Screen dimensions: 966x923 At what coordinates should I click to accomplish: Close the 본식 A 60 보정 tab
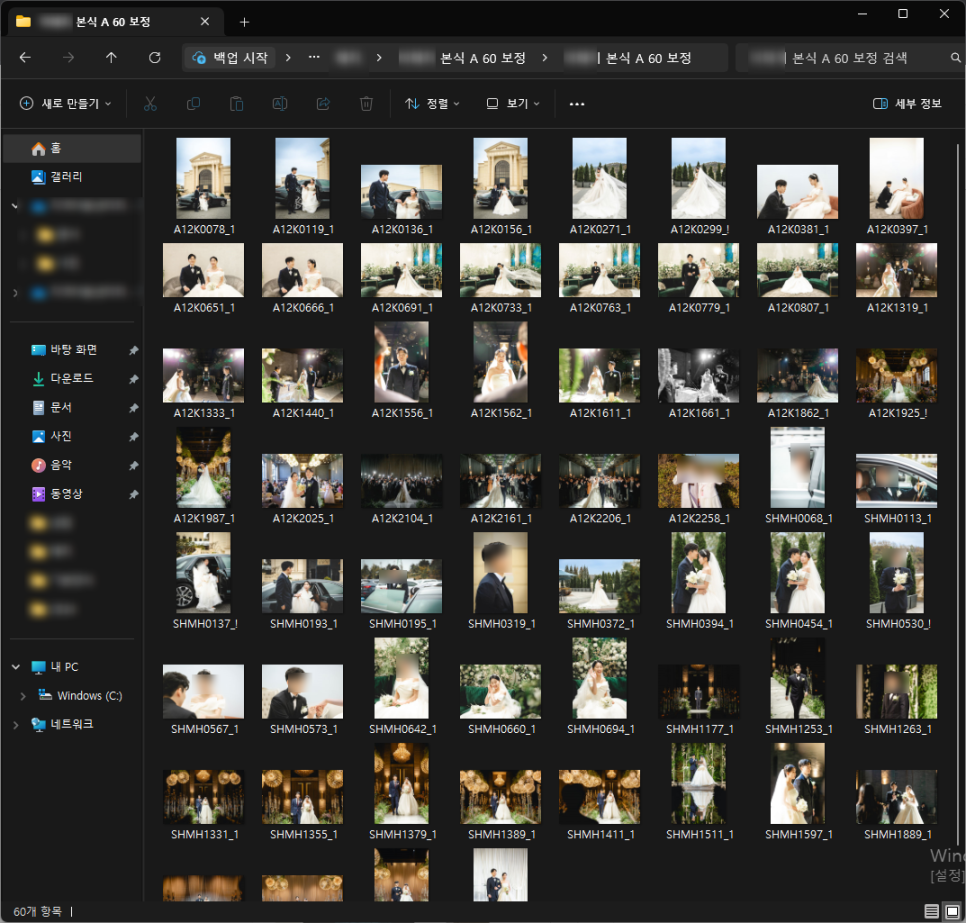[205, 22]
